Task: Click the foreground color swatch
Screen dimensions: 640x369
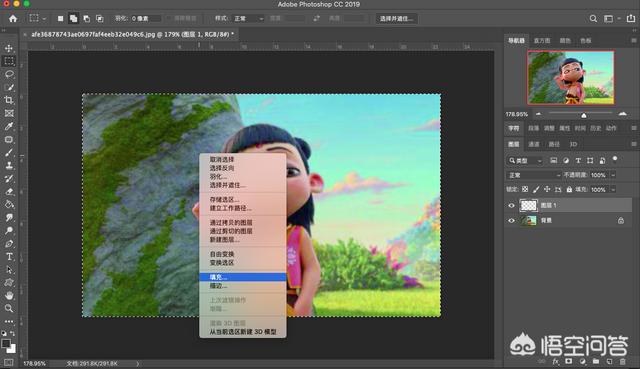Action: (6, 344)
